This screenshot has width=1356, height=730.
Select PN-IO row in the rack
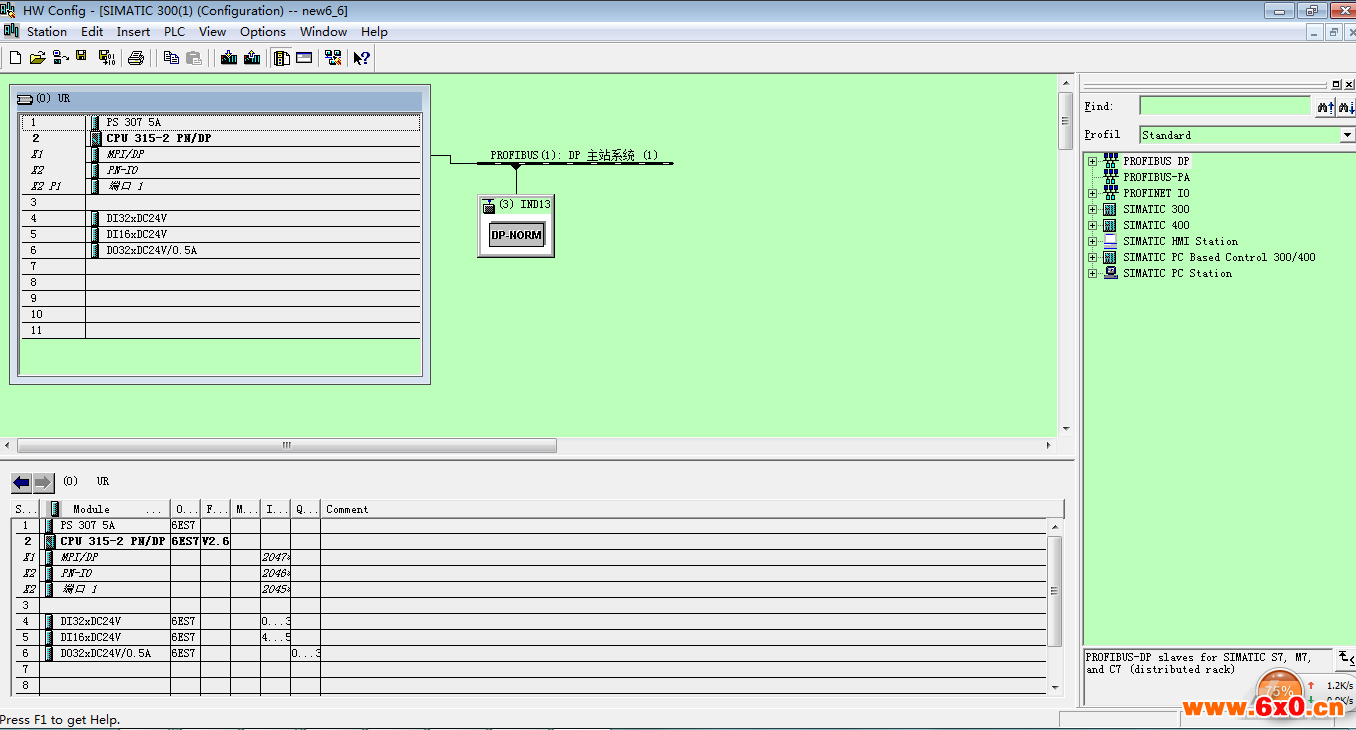(220, 170)
